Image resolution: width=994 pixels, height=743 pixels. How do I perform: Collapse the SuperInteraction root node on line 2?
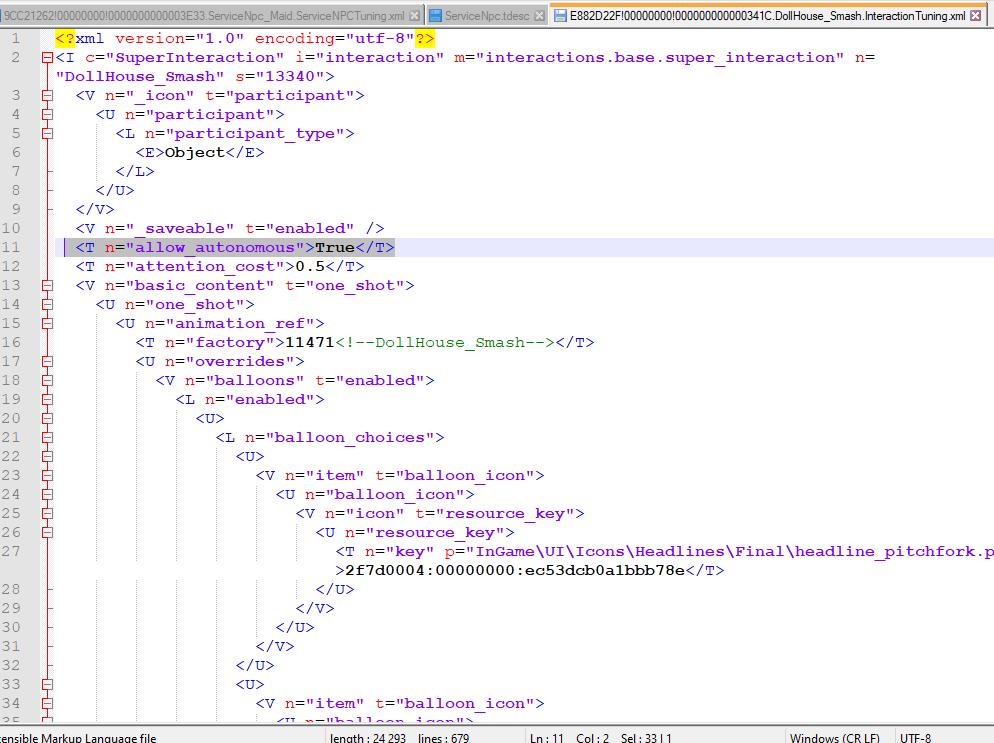click(x=47, y=58)
